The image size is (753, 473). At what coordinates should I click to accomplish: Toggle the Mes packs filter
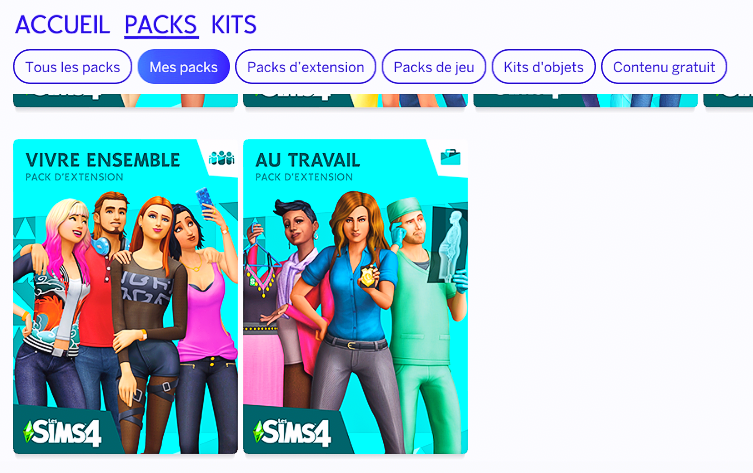click(x=183, y=67)
